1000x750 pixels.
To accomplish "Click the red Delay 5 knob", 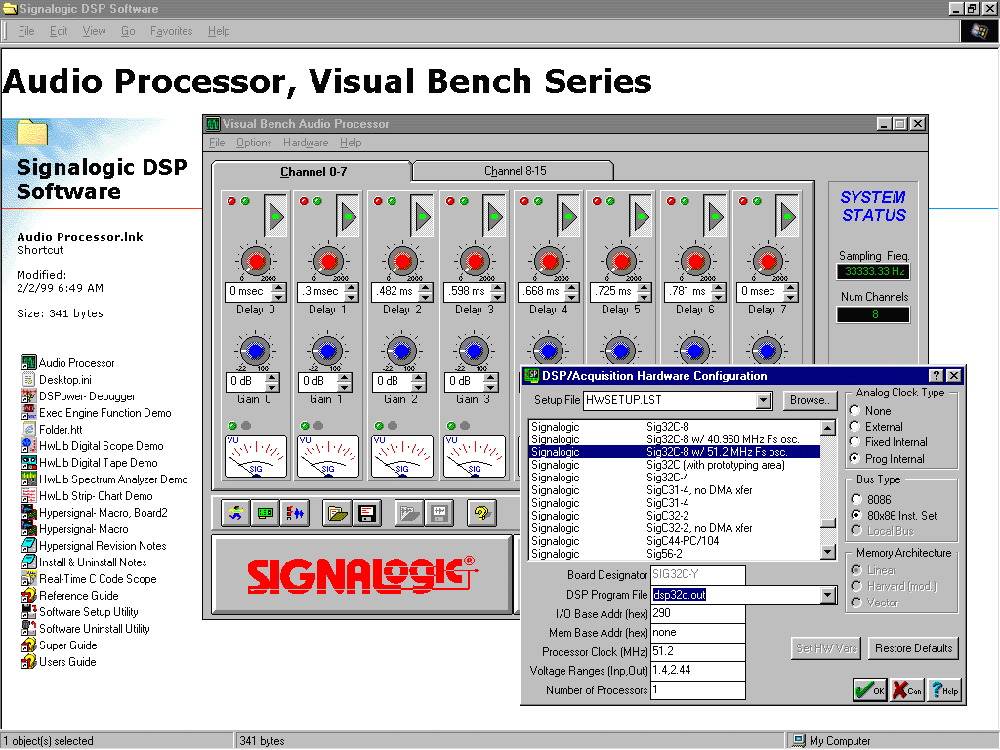I will click(x=621, y=261).
